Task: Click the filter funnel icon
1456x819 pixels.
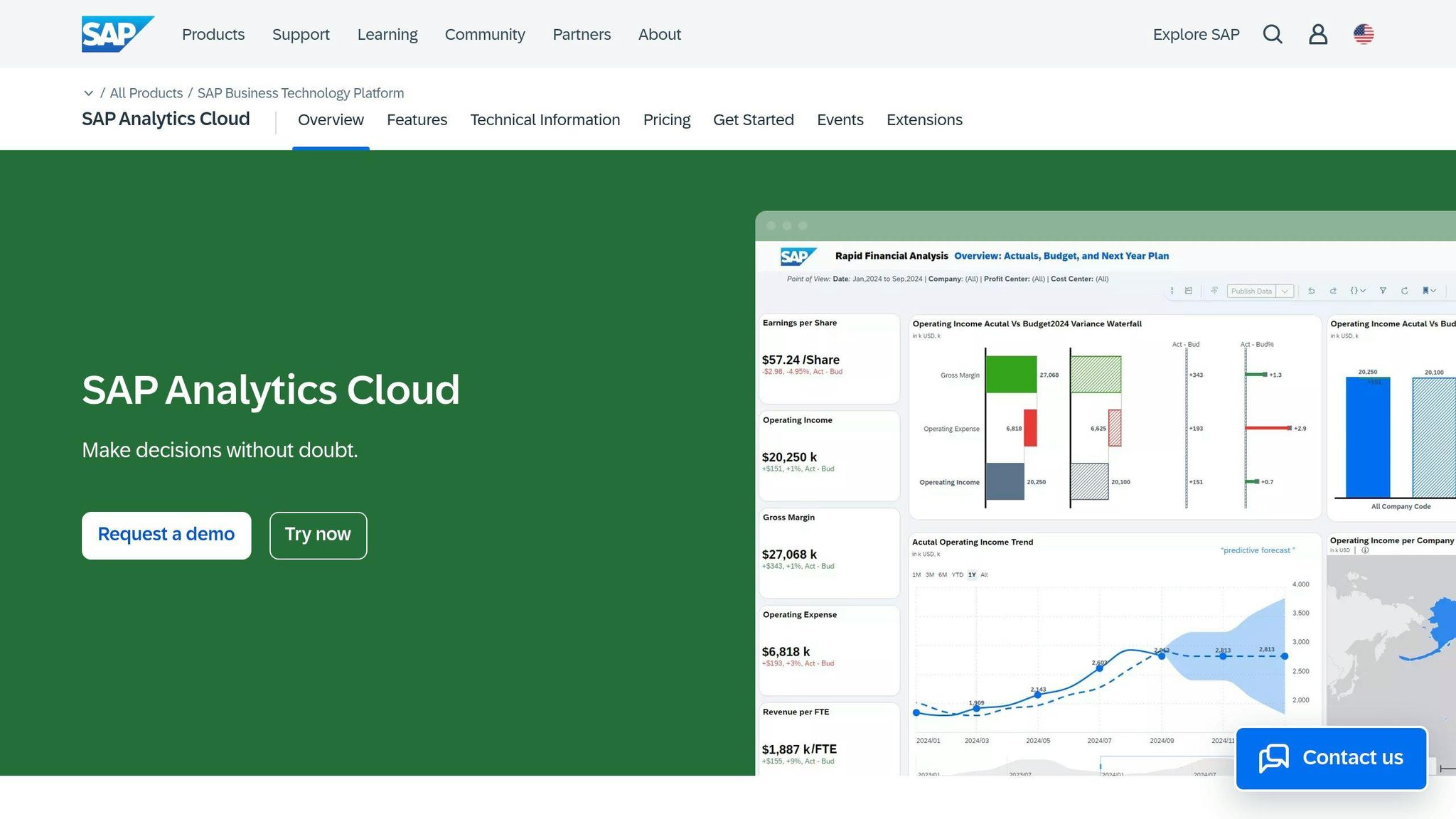Action: pos(1383,291)
